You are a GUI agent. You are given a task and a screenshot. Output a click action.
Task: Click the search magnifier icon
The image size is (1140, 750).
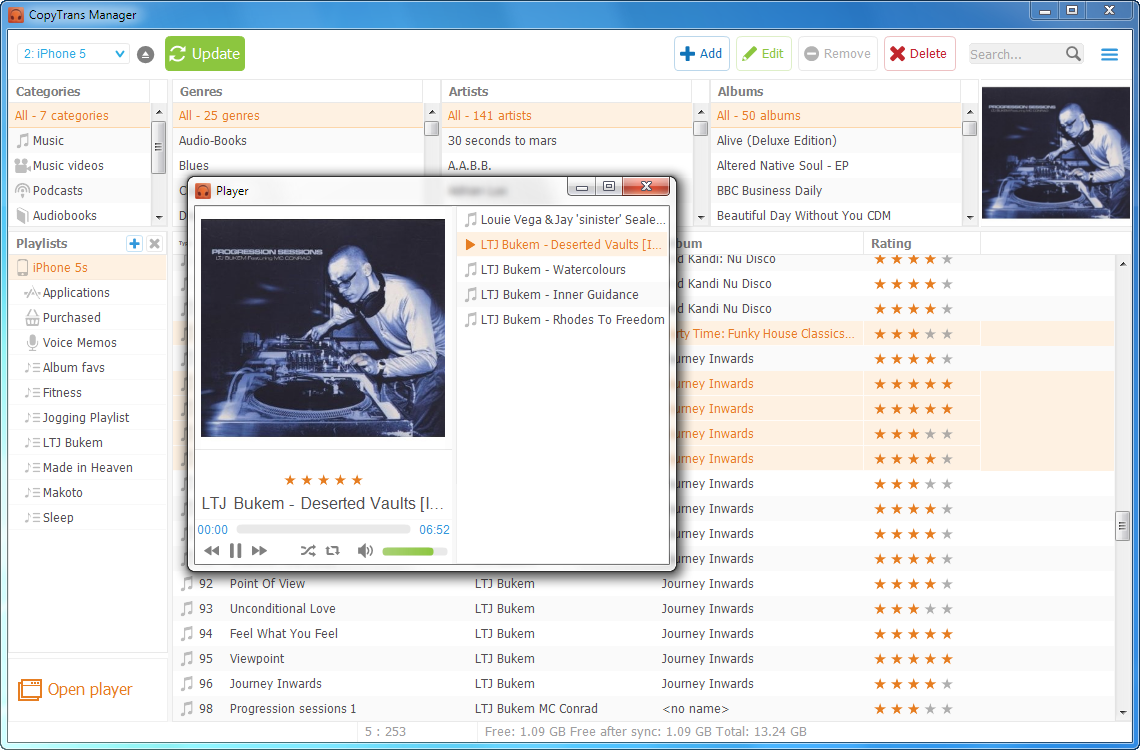tap(1073, 54)
